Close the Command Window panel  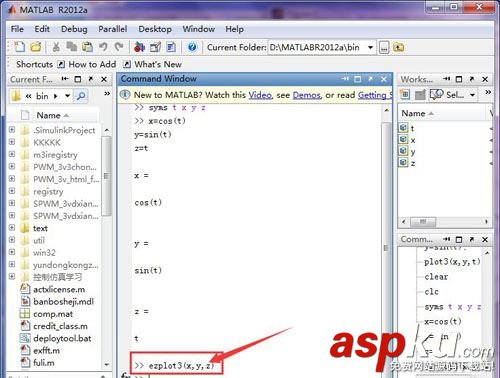[x=384, y=79]
